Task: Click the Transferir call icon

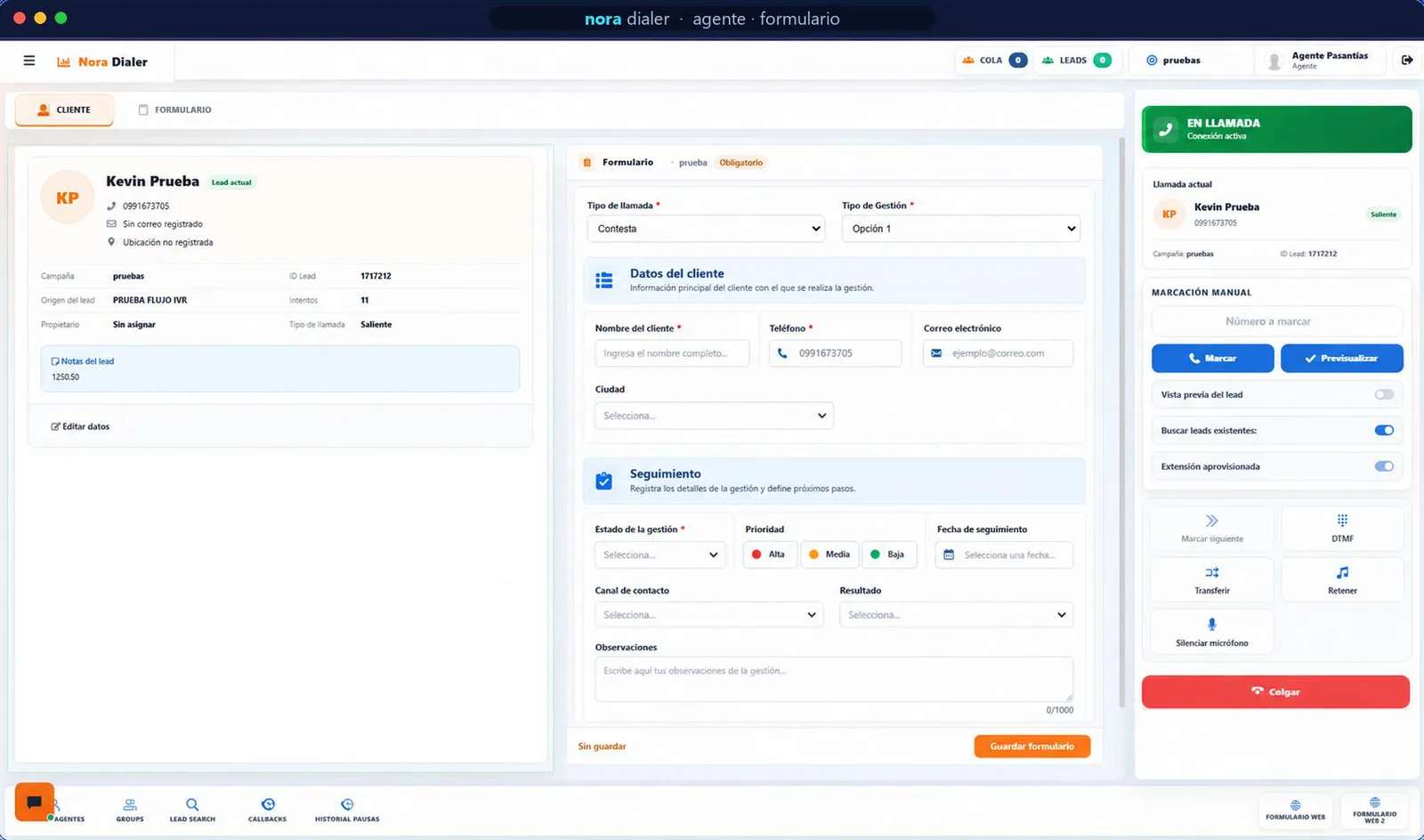Action: click(1212, 572)
